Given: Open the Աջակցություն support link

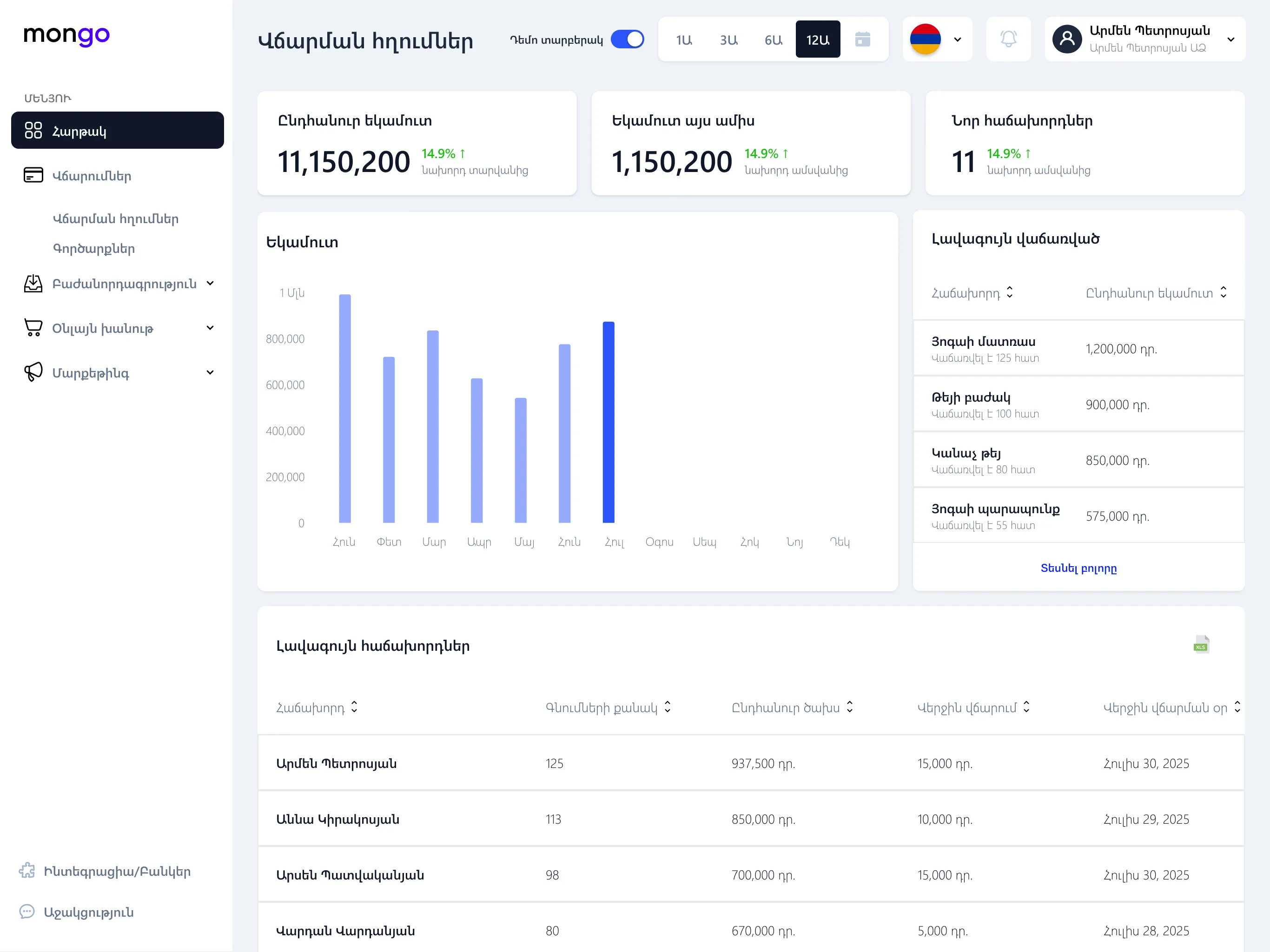Looking at the screenshot, I should point(88,912).
